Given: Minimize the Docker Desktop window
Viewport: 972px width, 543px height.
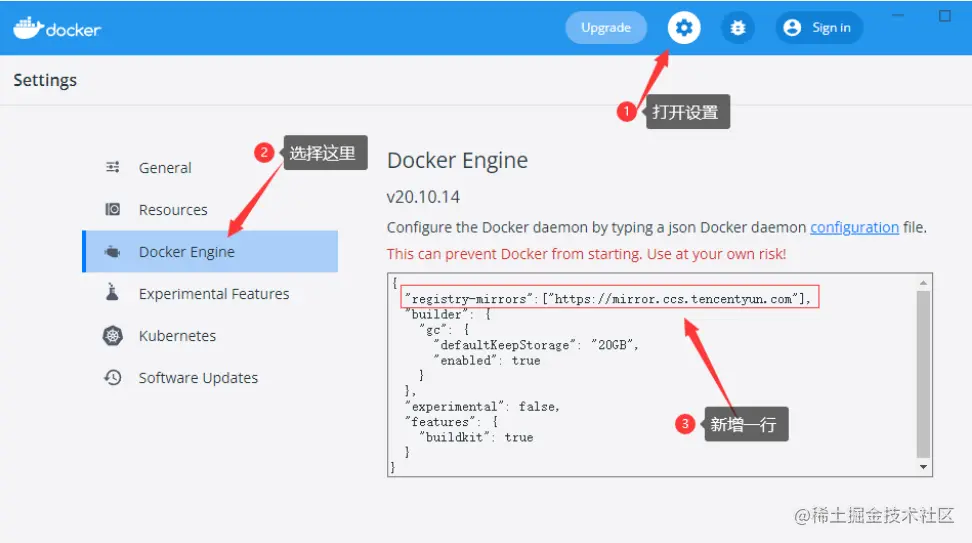Looking at the screenshot, I should (x=898, y=15).
